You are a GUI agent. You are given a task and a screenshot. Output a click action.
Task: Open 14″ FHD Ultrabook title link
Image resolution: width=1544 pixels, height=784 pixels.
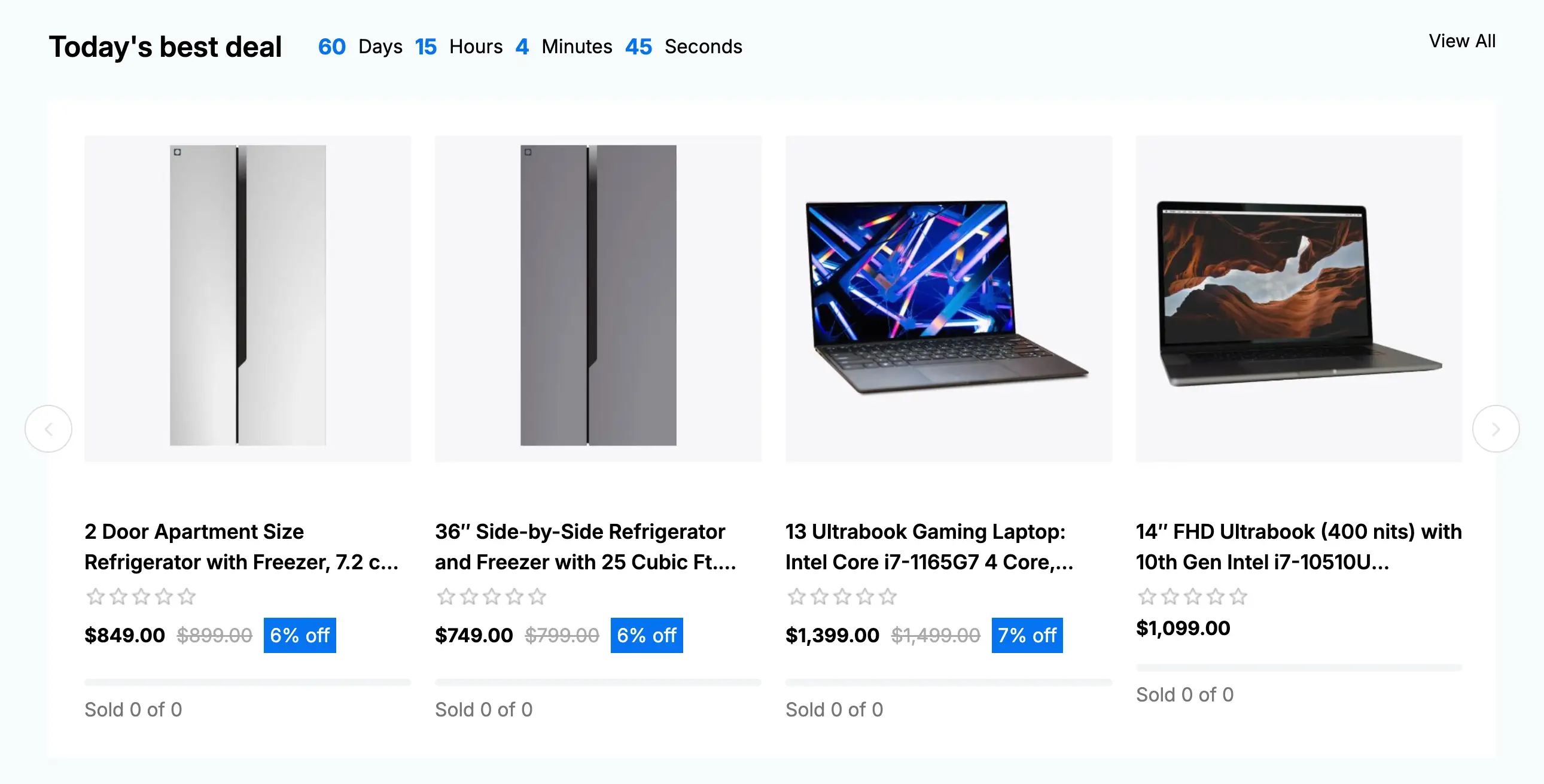(1299, 547)
